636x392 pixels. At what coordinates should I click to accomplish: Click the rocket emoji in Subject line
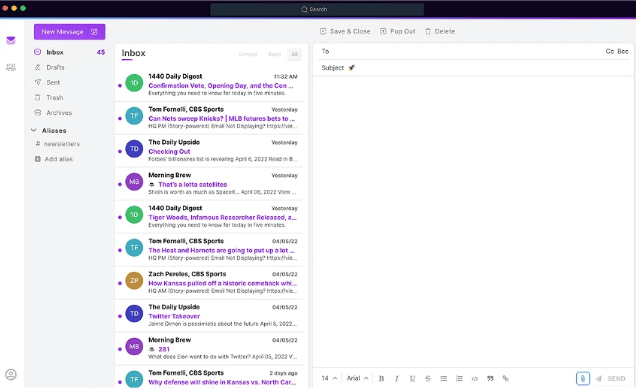click(352, 68)
